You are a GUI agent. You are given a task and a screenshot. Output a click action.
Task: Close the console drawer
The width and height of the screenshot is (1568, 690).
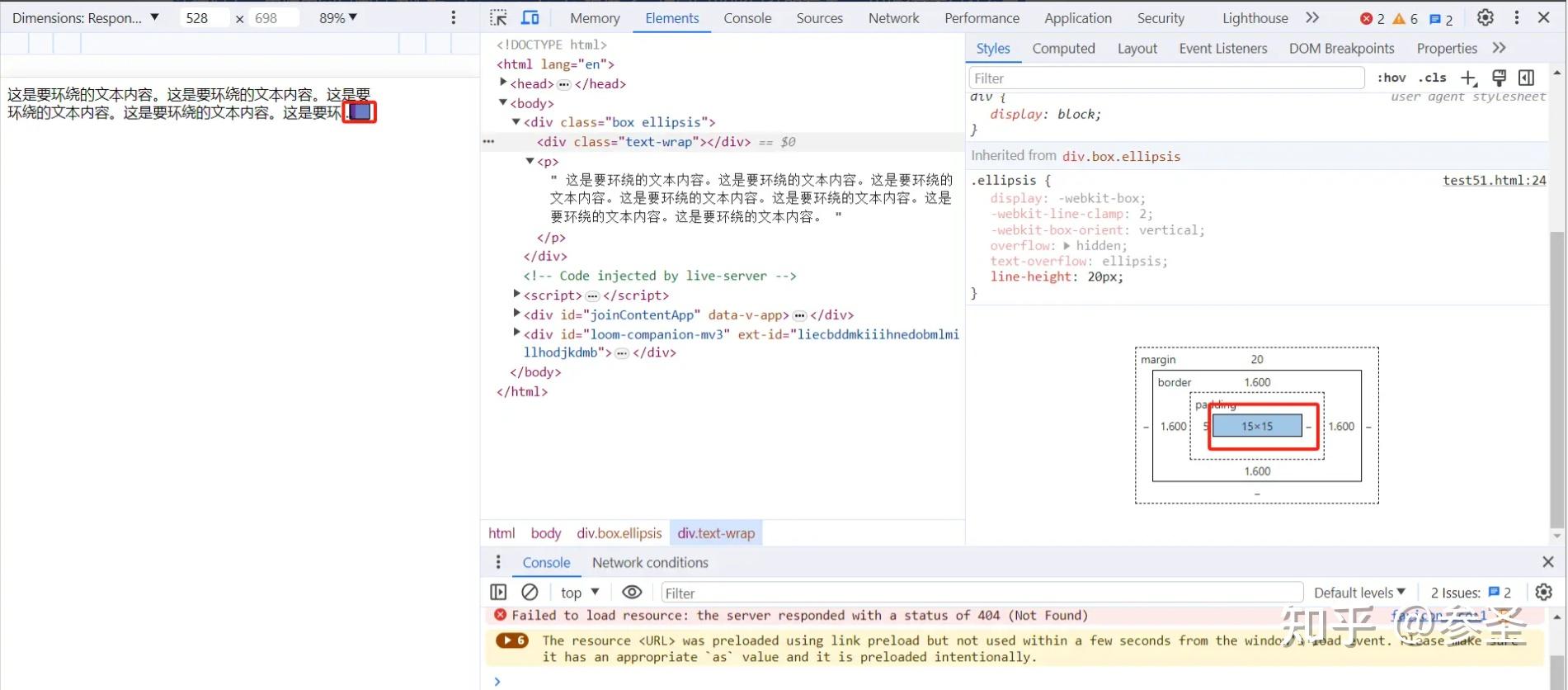point(1547,562)
